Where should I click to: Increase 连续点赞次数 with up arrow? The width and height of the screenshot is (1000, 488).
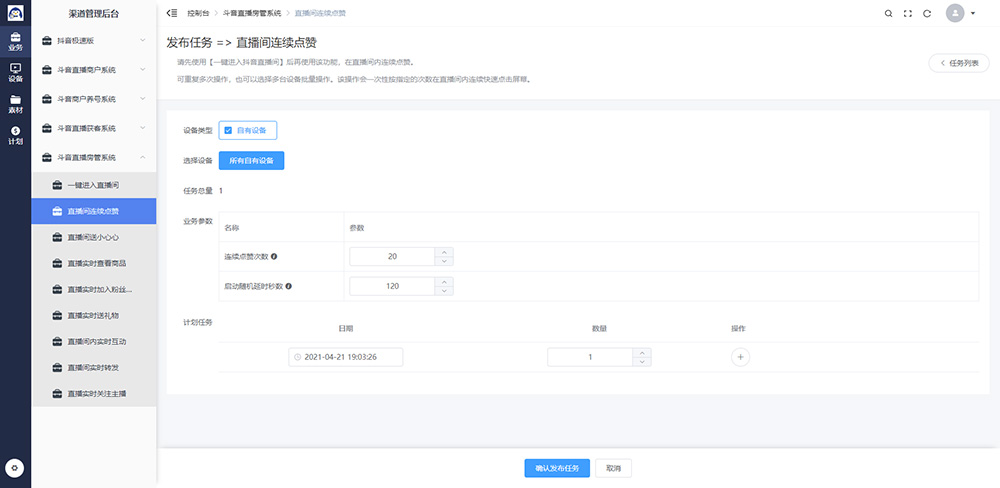(445, 252)
